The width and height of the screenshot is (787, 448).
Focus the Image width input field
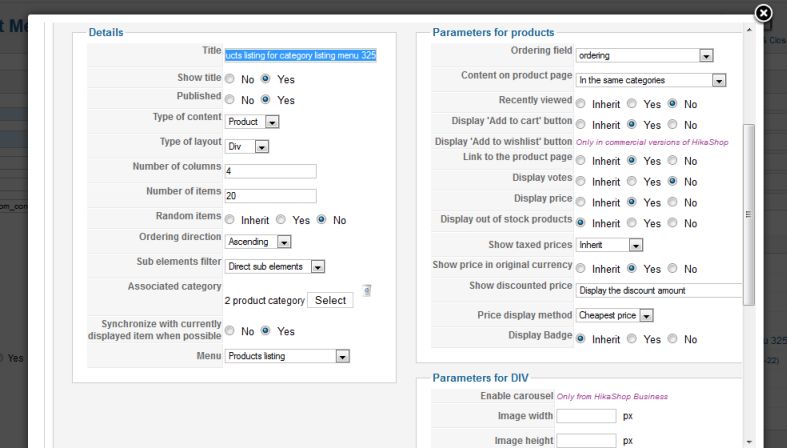click(586, 416)
